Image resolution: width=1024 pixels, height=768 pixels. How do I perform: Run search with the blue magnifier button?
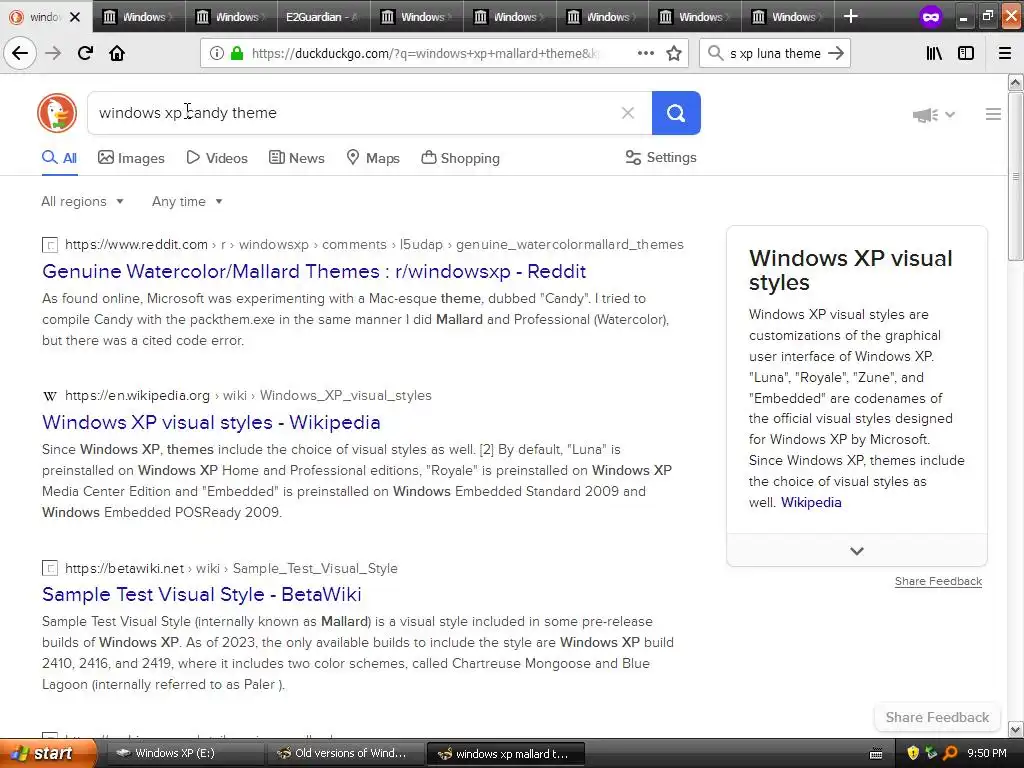(x=676, y=113)
